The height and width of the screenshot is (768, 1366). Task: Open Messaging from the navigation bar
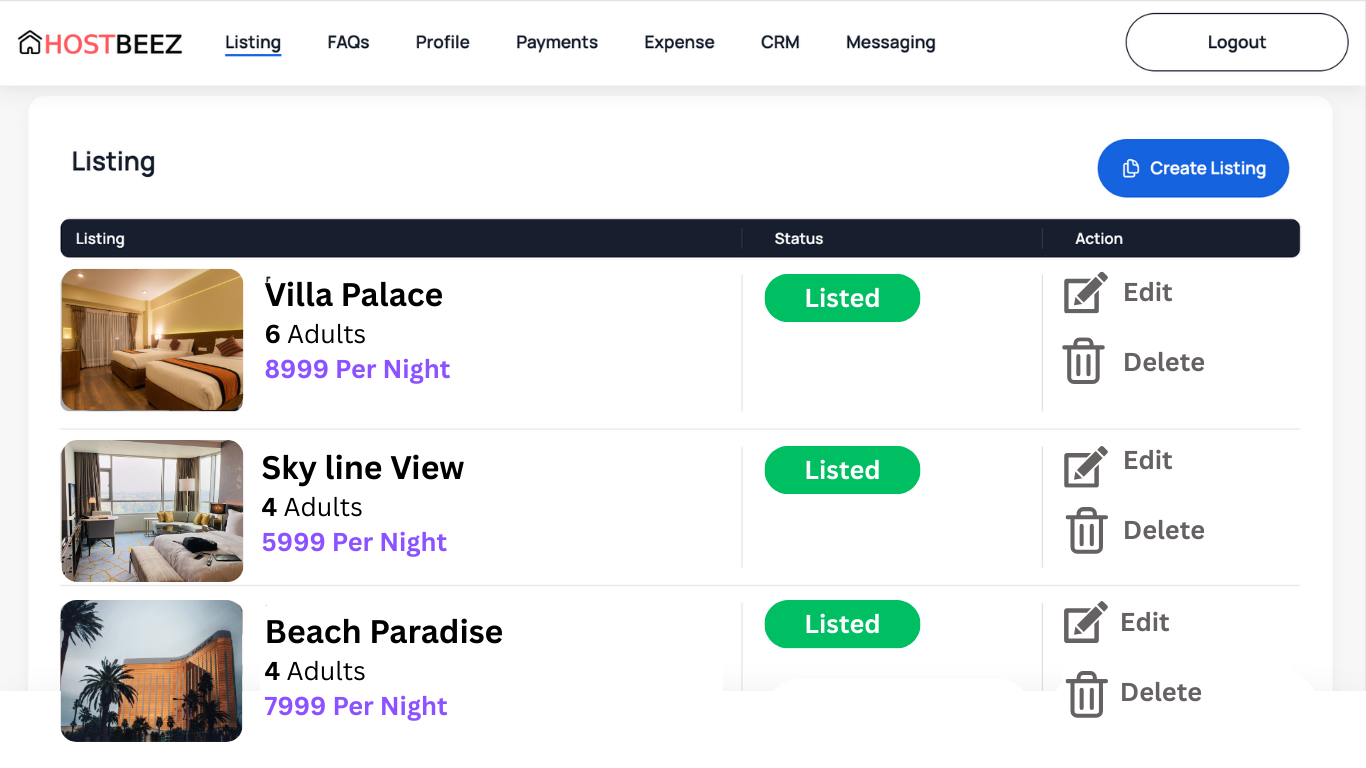pyautogui.click(x=890, y=42)
